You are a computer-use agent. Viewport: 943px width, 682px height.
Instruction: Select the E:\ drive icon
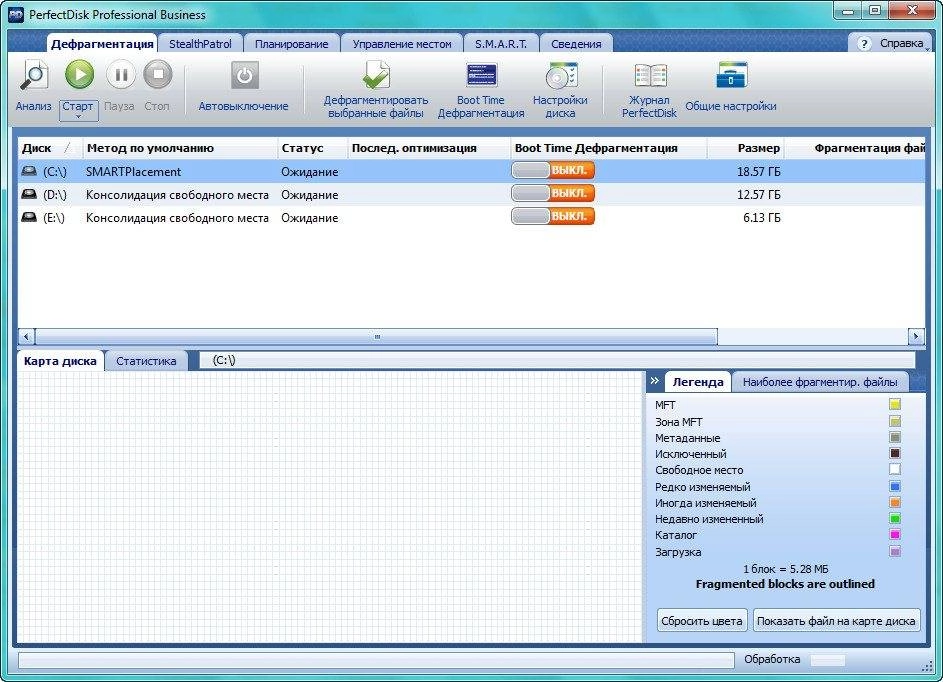point(29,217)
